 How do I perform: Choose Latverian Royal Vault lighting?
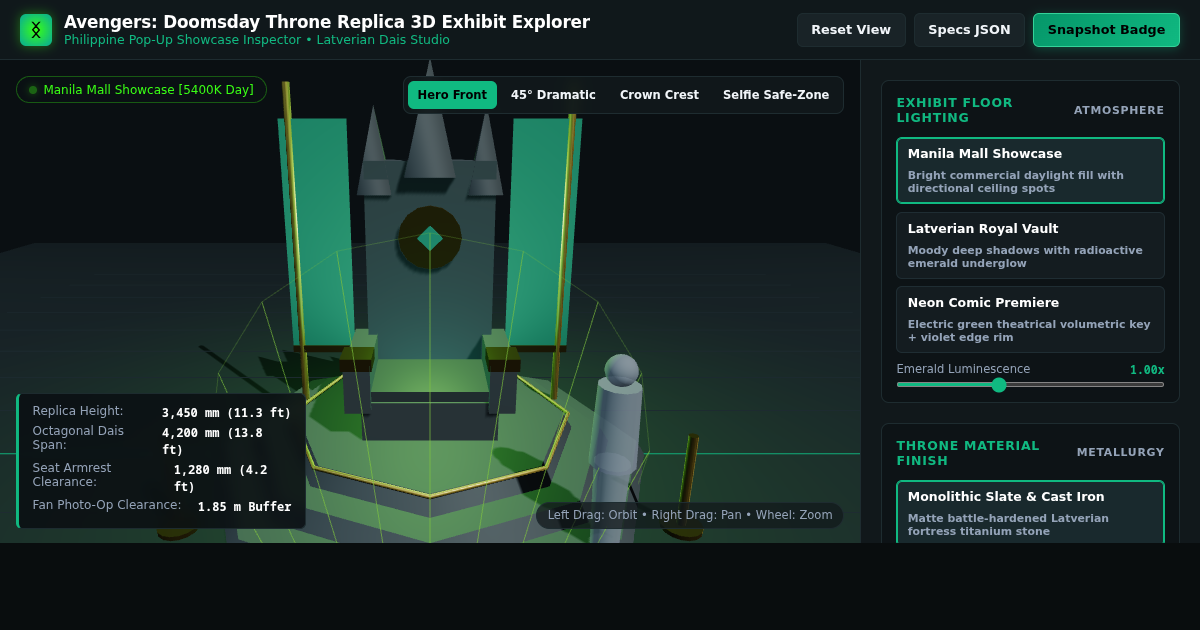click(x=1030, y=245)
